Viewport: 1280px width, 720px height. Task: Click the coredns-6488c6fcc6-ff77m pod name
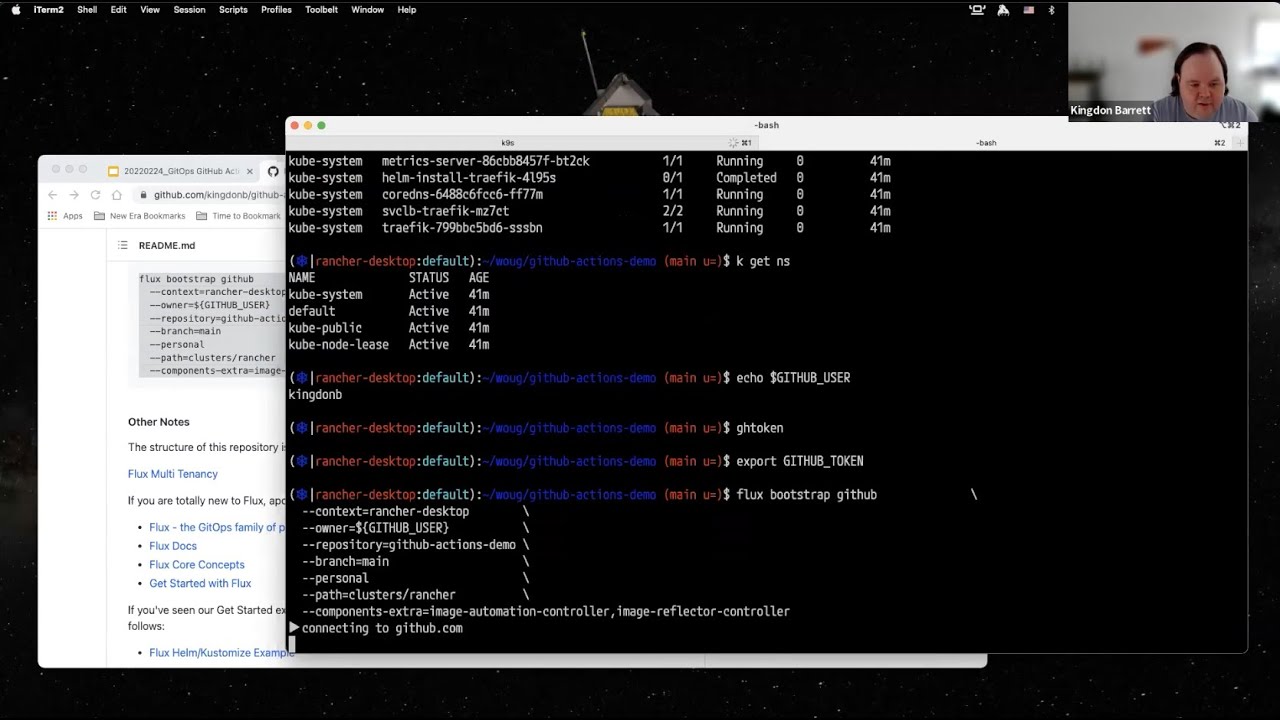click(x=462, y=195)
